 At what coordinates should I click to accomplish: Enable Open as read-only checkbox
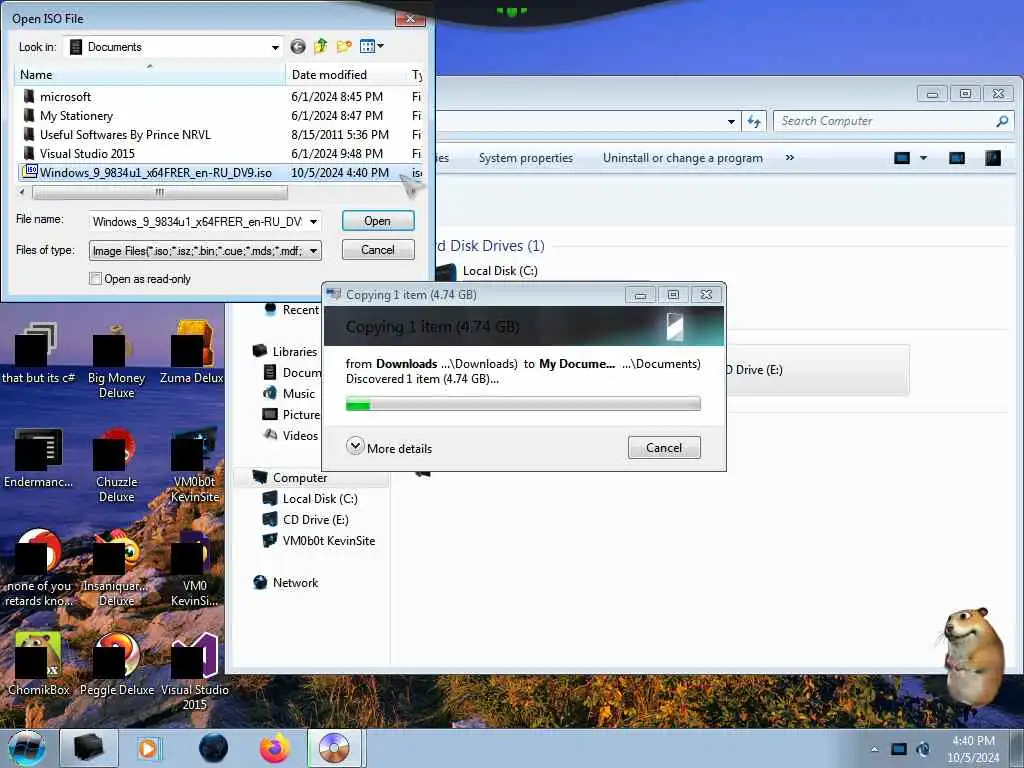click(95, 279)
